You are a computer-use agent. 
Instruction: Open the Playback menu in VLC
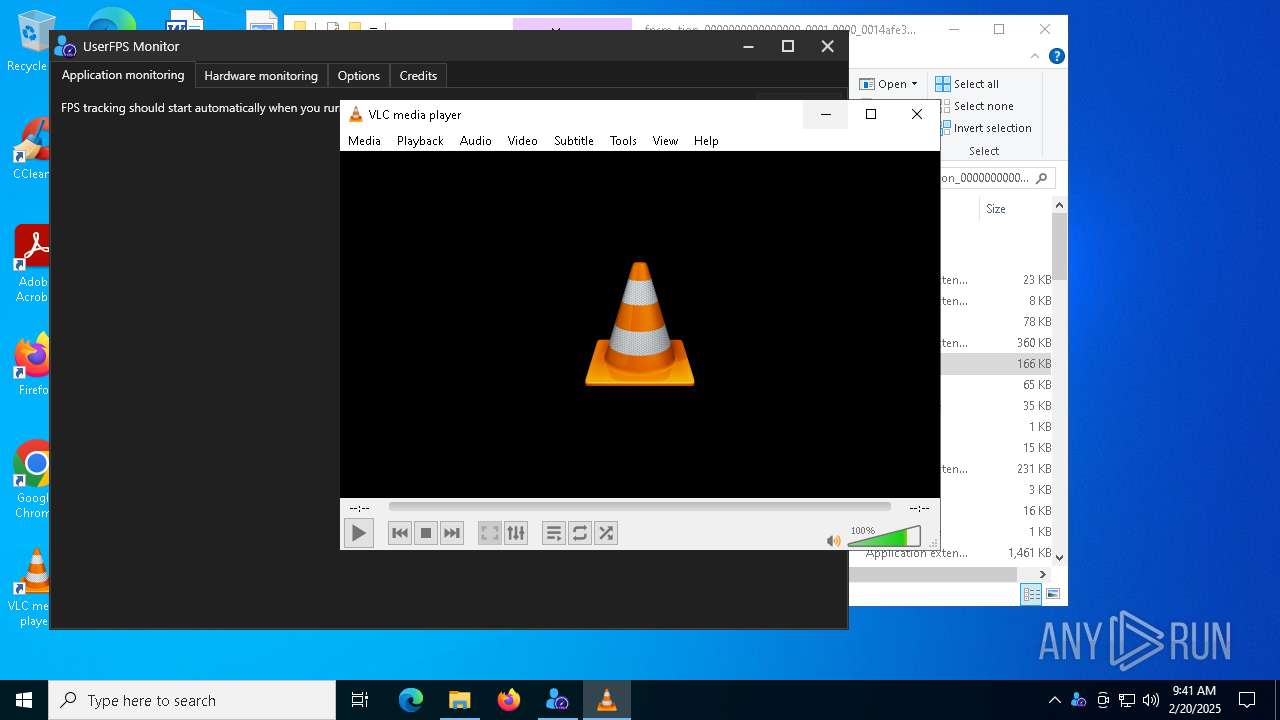point(420,141)
